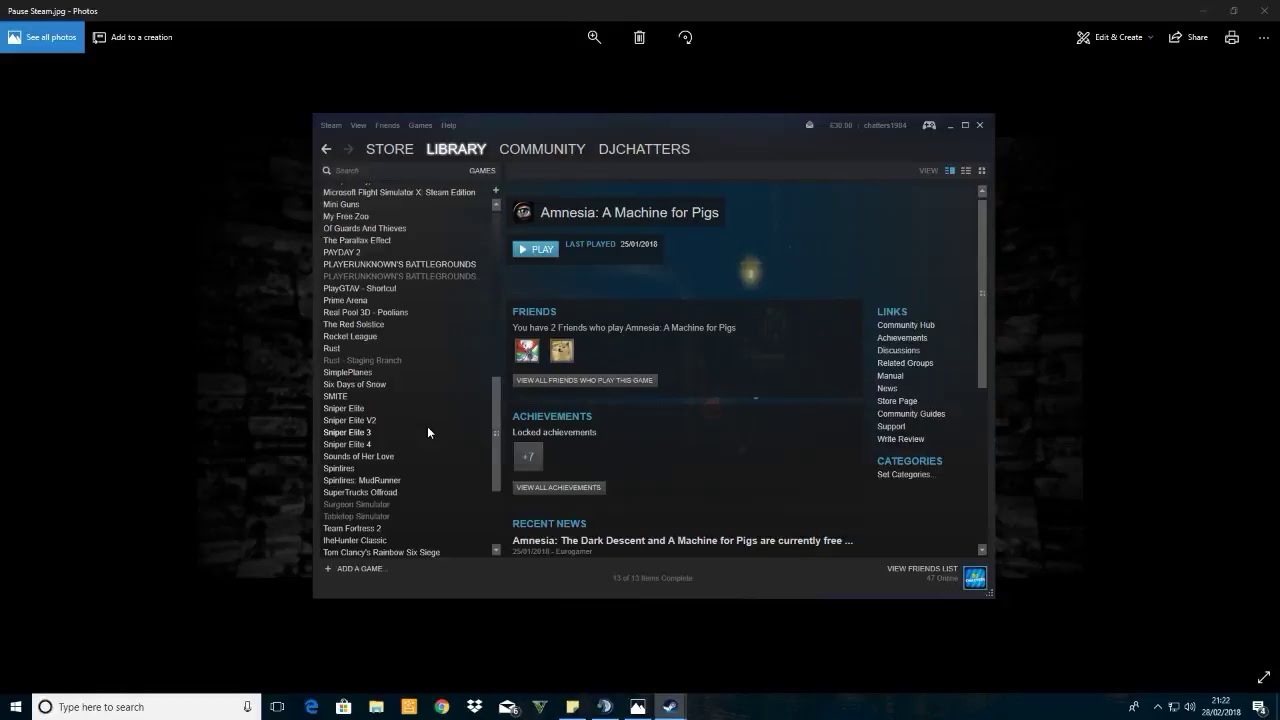Open Google Chrome from the taskbar

click(442, 707)
